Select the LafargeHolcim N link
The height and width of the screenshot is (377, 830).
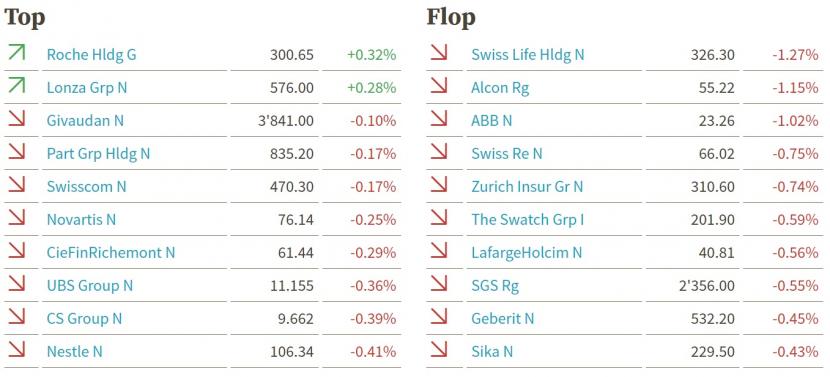(x=527, y=253)
